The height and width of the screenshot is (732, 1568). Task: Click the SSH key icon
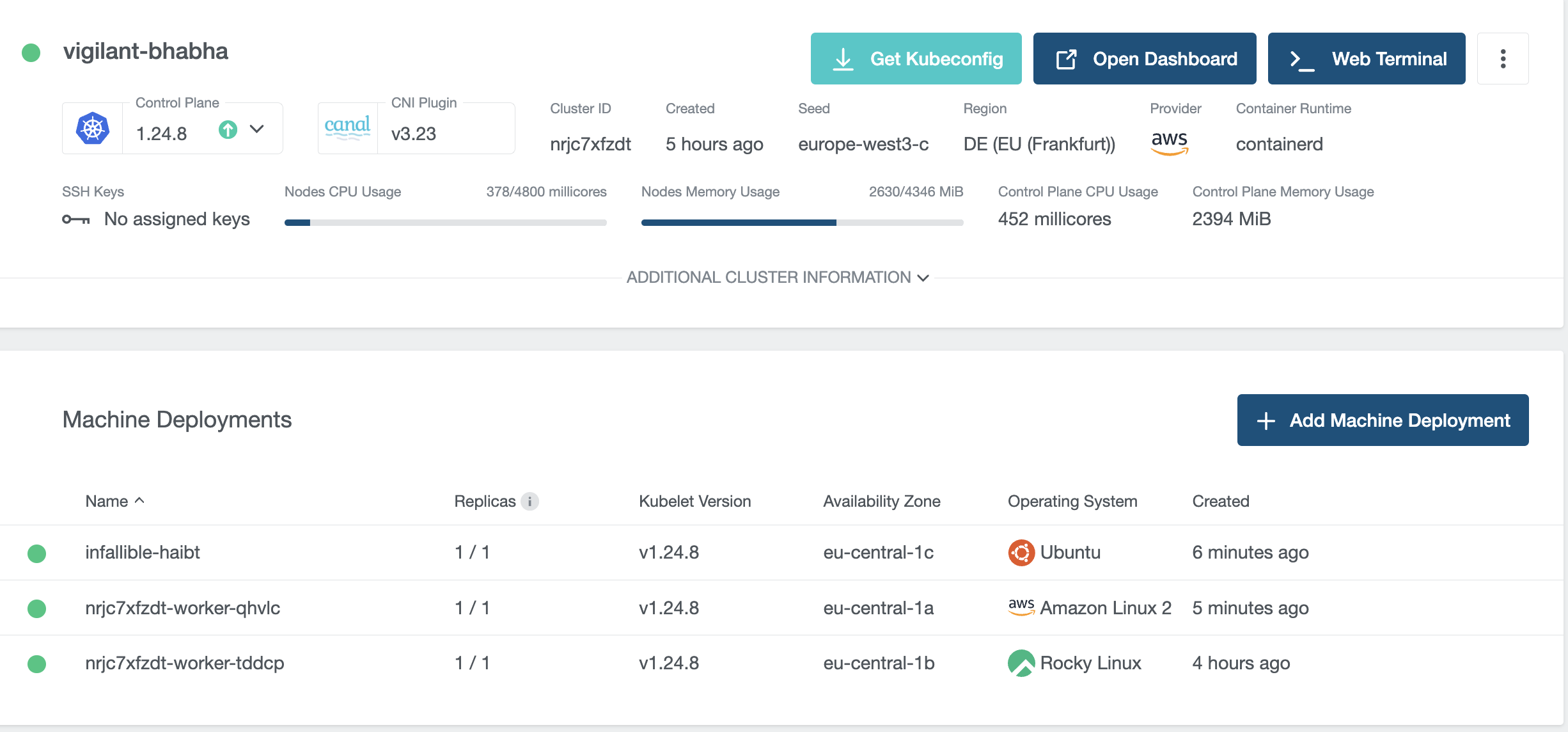click(x=75, y=219)
